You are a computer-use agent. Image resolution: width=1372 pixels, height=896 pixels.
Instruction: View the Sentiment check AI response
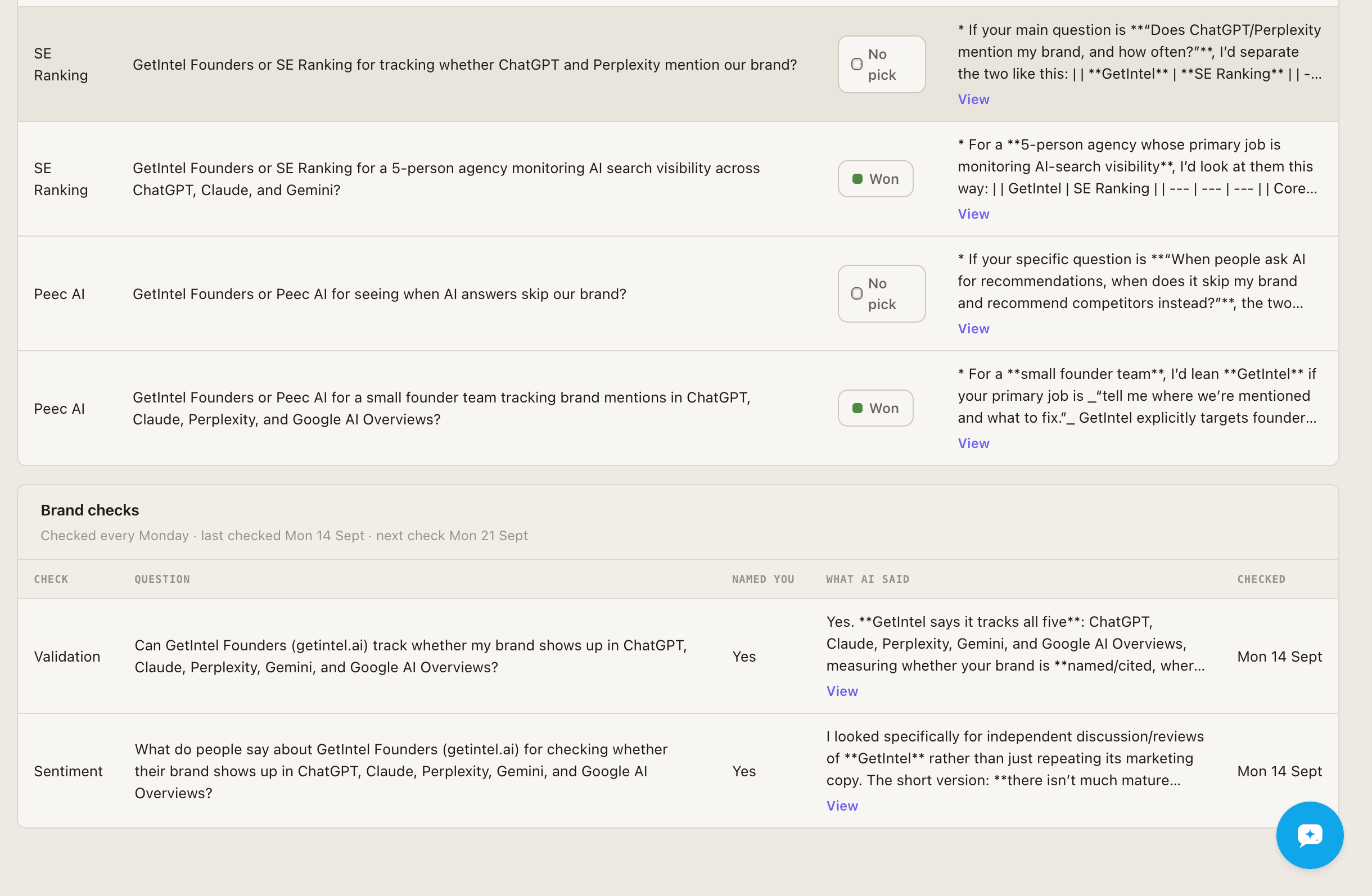coord(842,806)
